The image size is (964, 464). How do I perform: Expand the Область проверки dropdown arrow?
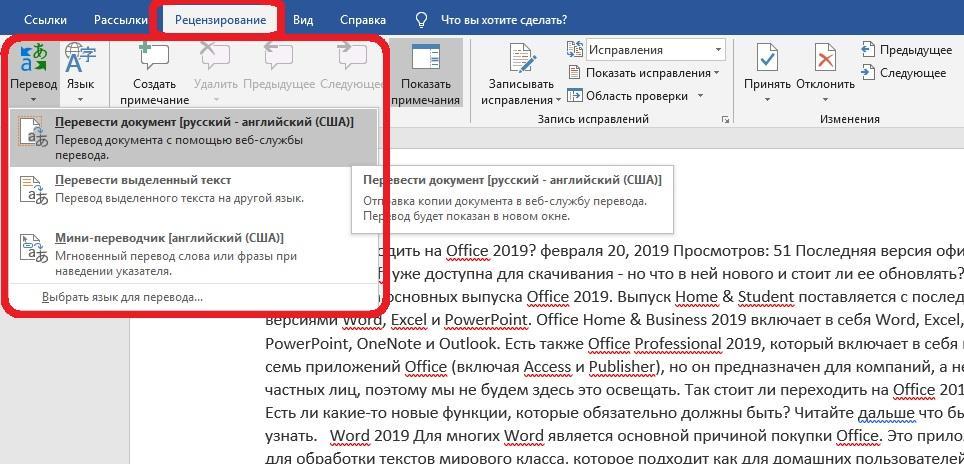[701, 96]
